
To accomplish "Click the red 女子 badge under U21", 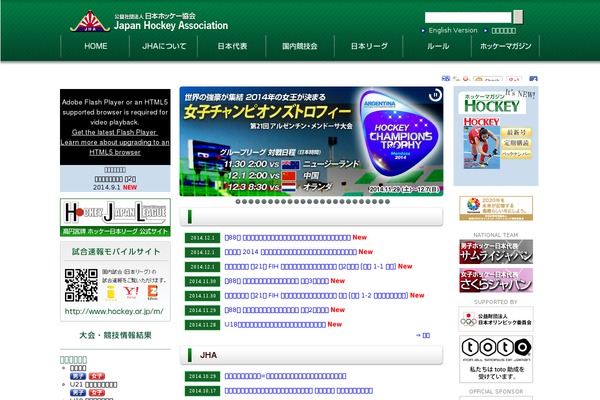I will (97, 393).
